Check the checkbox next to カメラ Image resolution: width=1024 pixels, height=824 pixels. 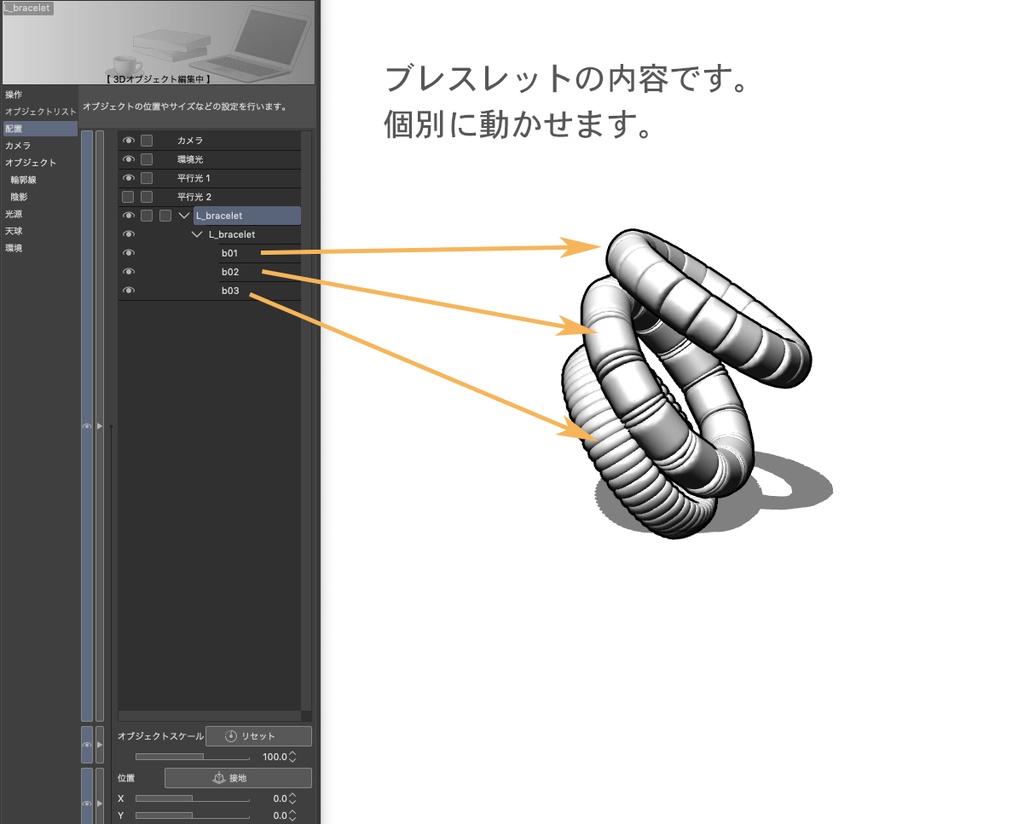click(x=146, y=140)
